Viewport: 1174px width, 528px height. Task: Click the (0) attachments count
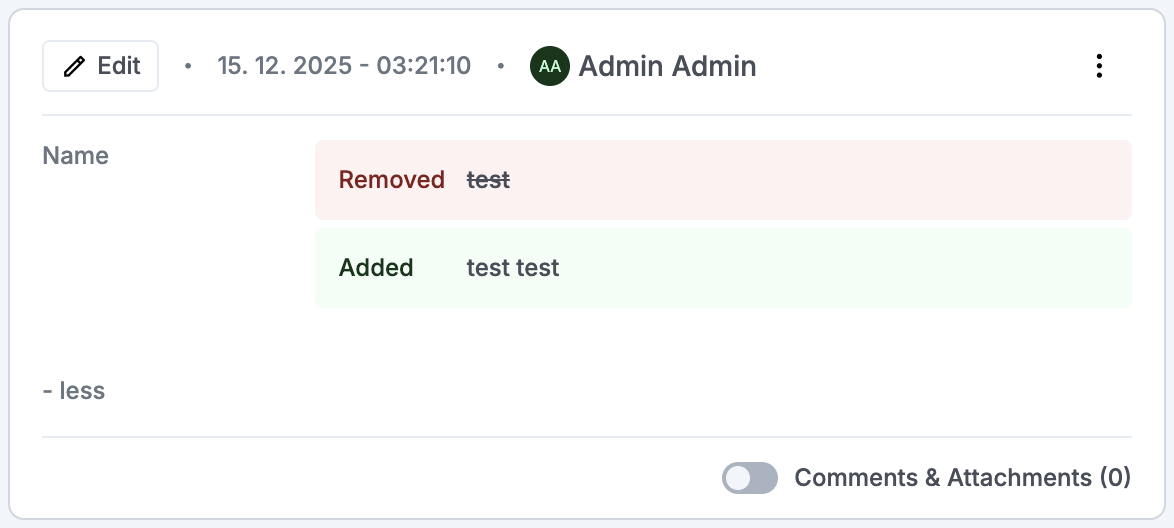coord(1115,478)
